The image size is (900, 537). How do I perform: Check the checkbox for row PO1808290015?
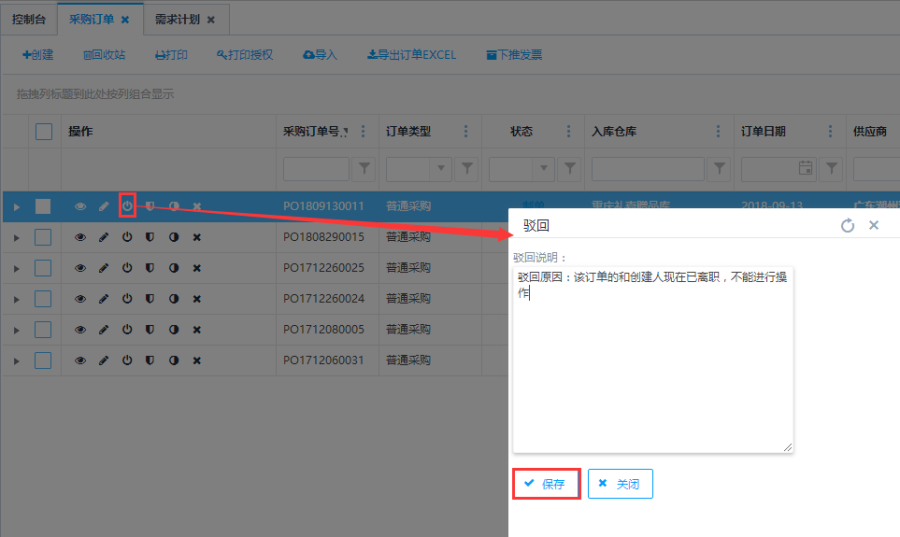coord(43,237)
